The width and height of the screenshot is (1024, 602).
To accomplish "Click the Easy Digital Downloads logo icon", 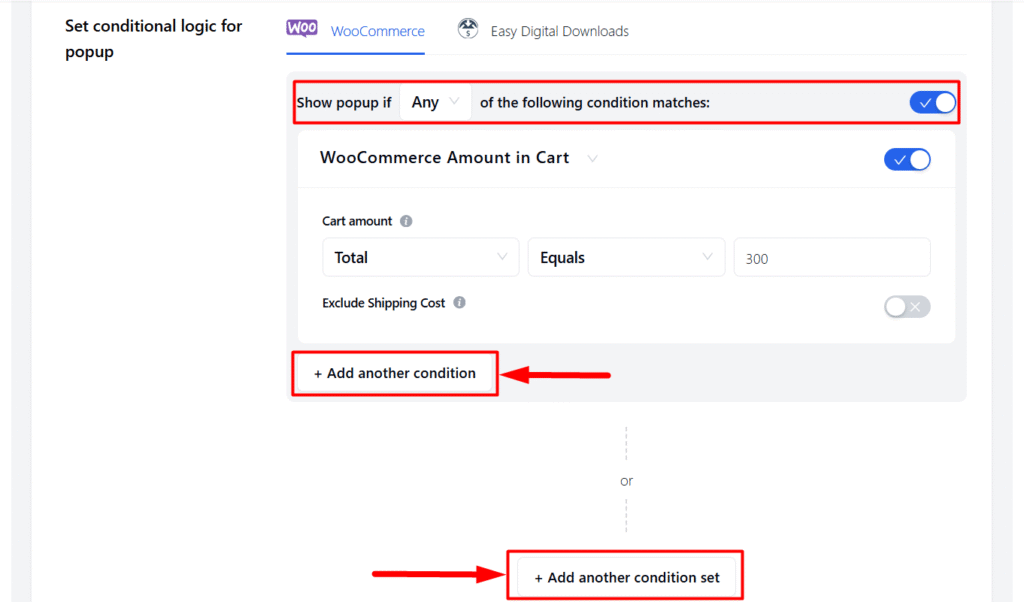I will pyautogui.click(x=468, y=30).
